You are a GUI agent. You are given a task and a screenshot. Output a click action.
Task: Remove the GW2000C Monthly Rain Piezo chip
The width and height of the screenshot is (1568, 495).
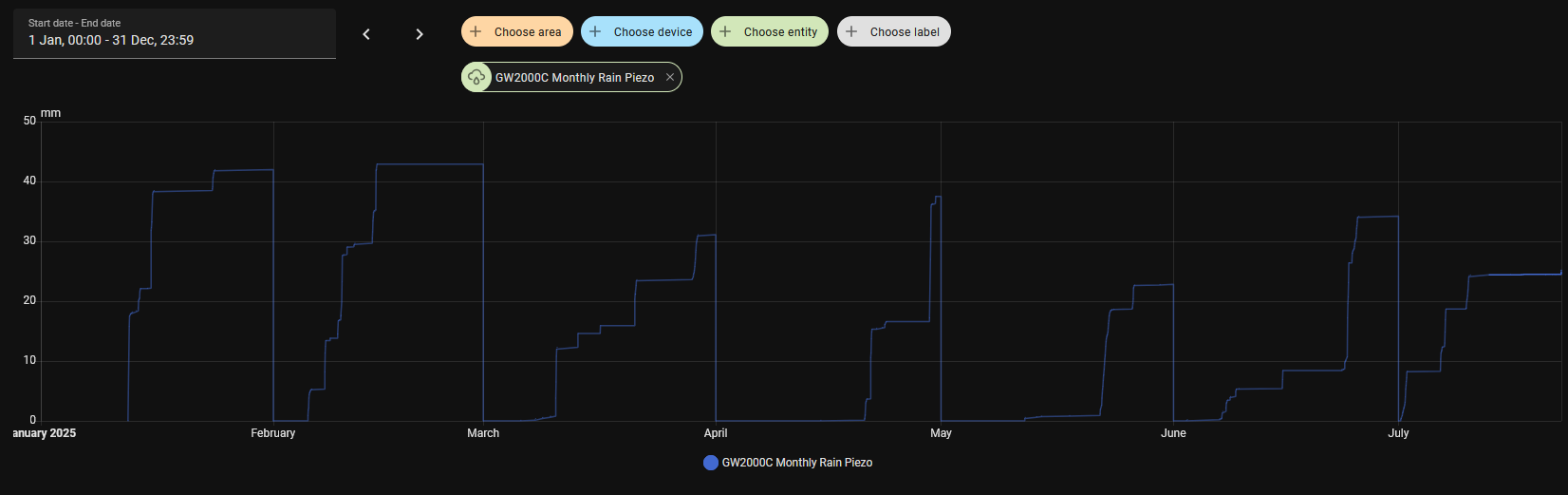tap(670, 77)
